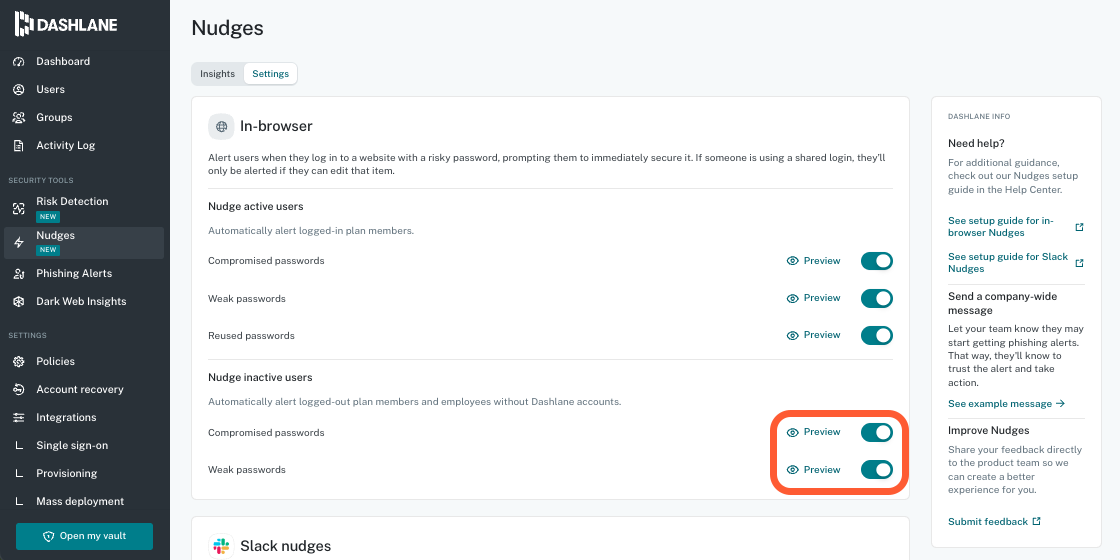Disable inactive users Compromised passwords toggle
Image resolution: width=1120 pixels, height=560 pixels.
tap(876, 432)
